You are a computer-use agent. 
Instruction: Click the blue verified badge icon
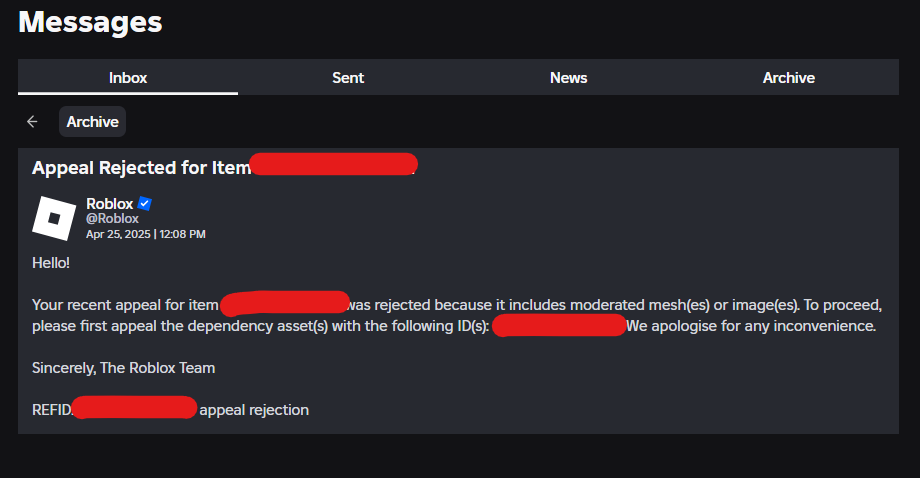click(145, 204)
